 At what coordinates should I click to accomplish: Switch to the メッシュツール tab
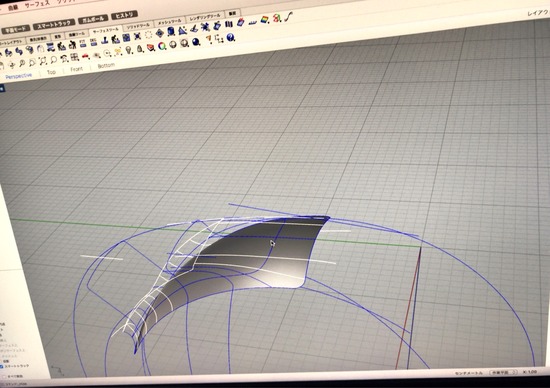pyautogui.click(x=169, y=22)
